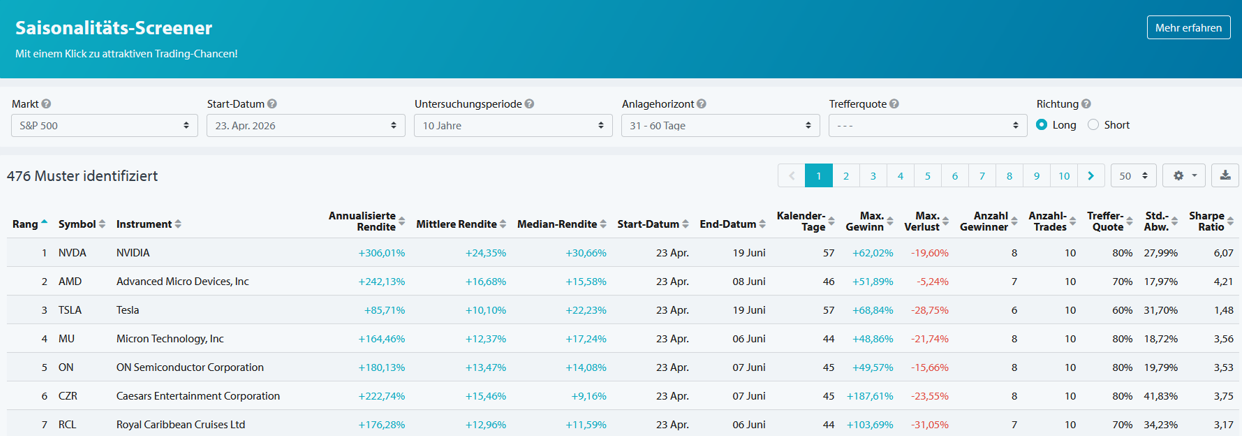
Task: Open the Untersuchungsperiode dropdown 10 Jahre
Action: (x=513, y=125)
